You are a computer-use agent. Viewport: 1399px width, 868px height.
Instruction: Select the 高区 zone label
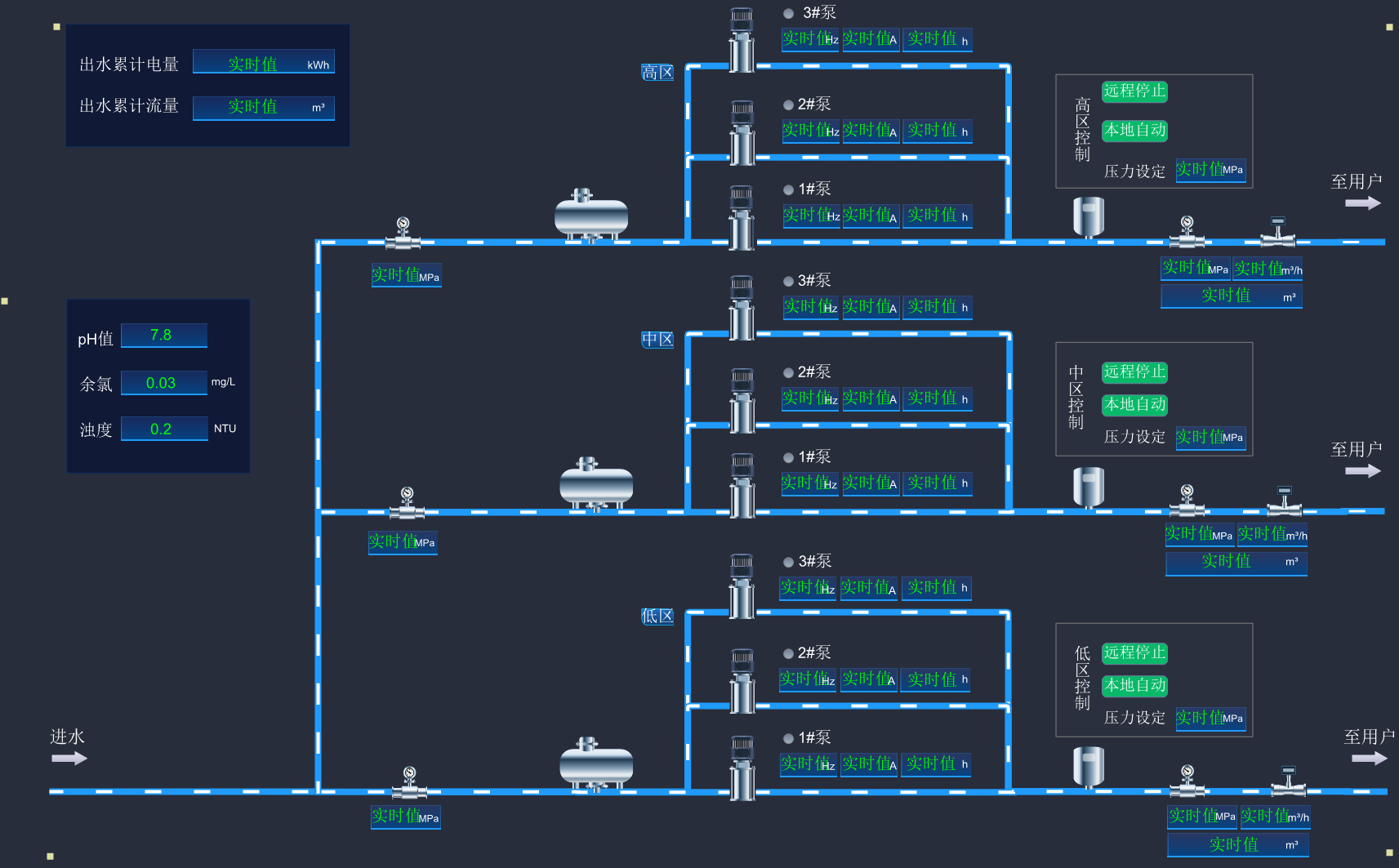click(657, 73)
